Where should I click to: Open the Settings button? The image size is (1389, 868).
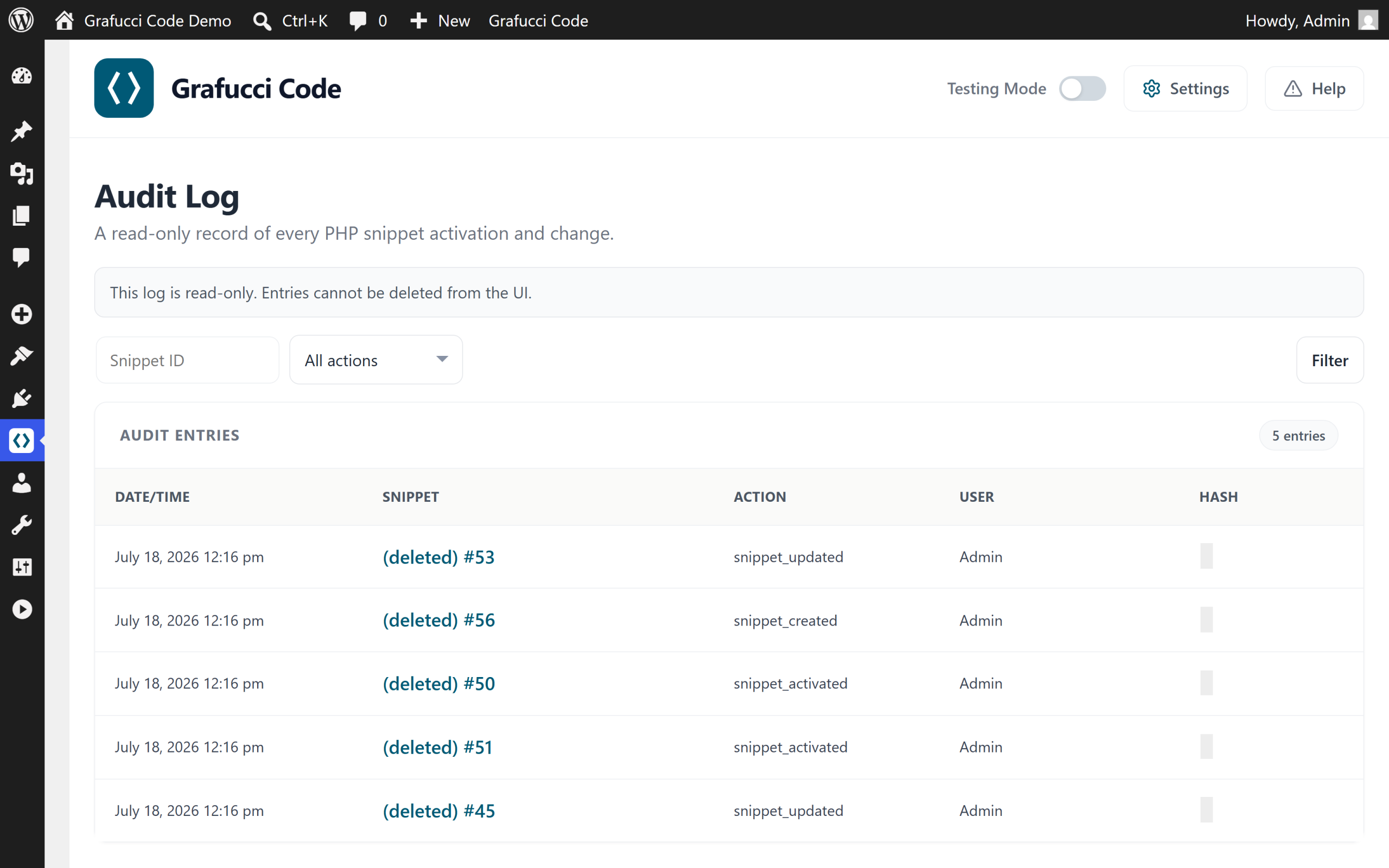point(1185,88)
